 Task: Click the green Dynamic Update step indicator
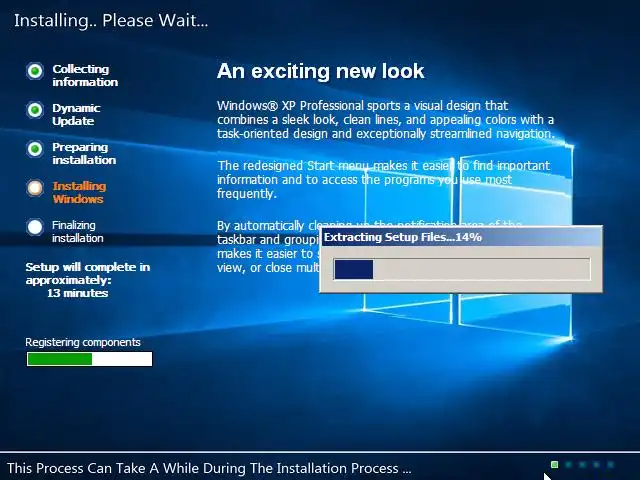35,110
